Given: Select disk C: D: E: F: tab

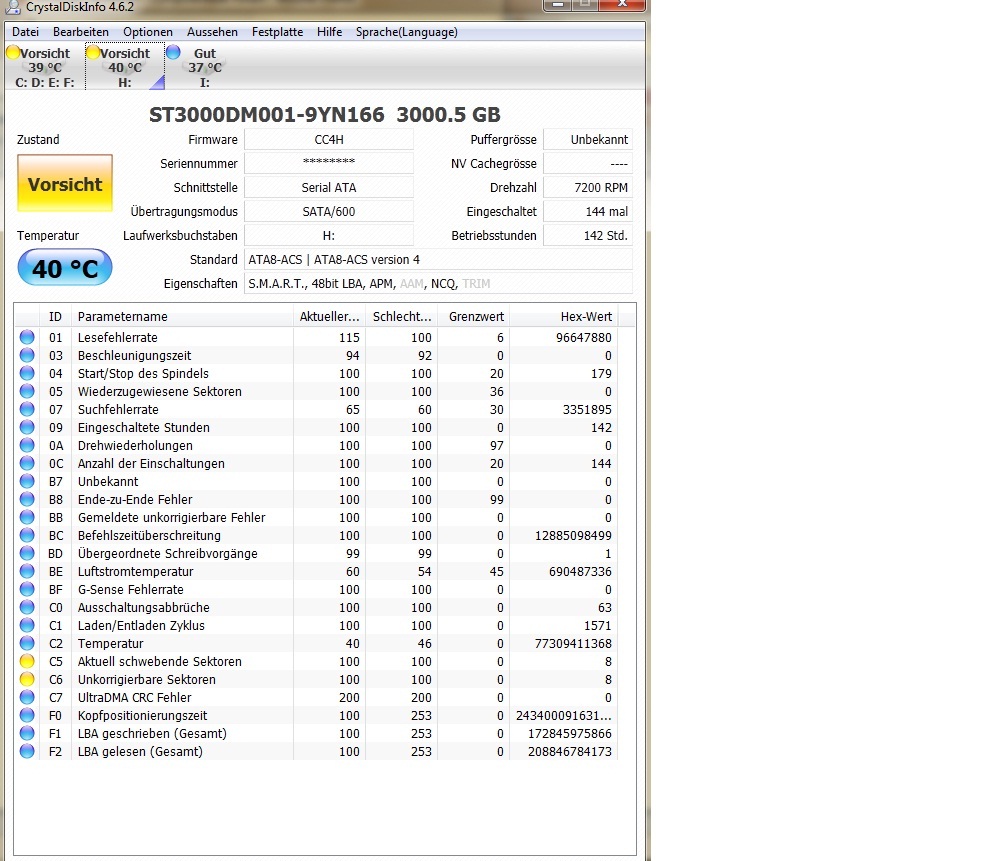Looking at the screenshot, I should pos(44,67).
